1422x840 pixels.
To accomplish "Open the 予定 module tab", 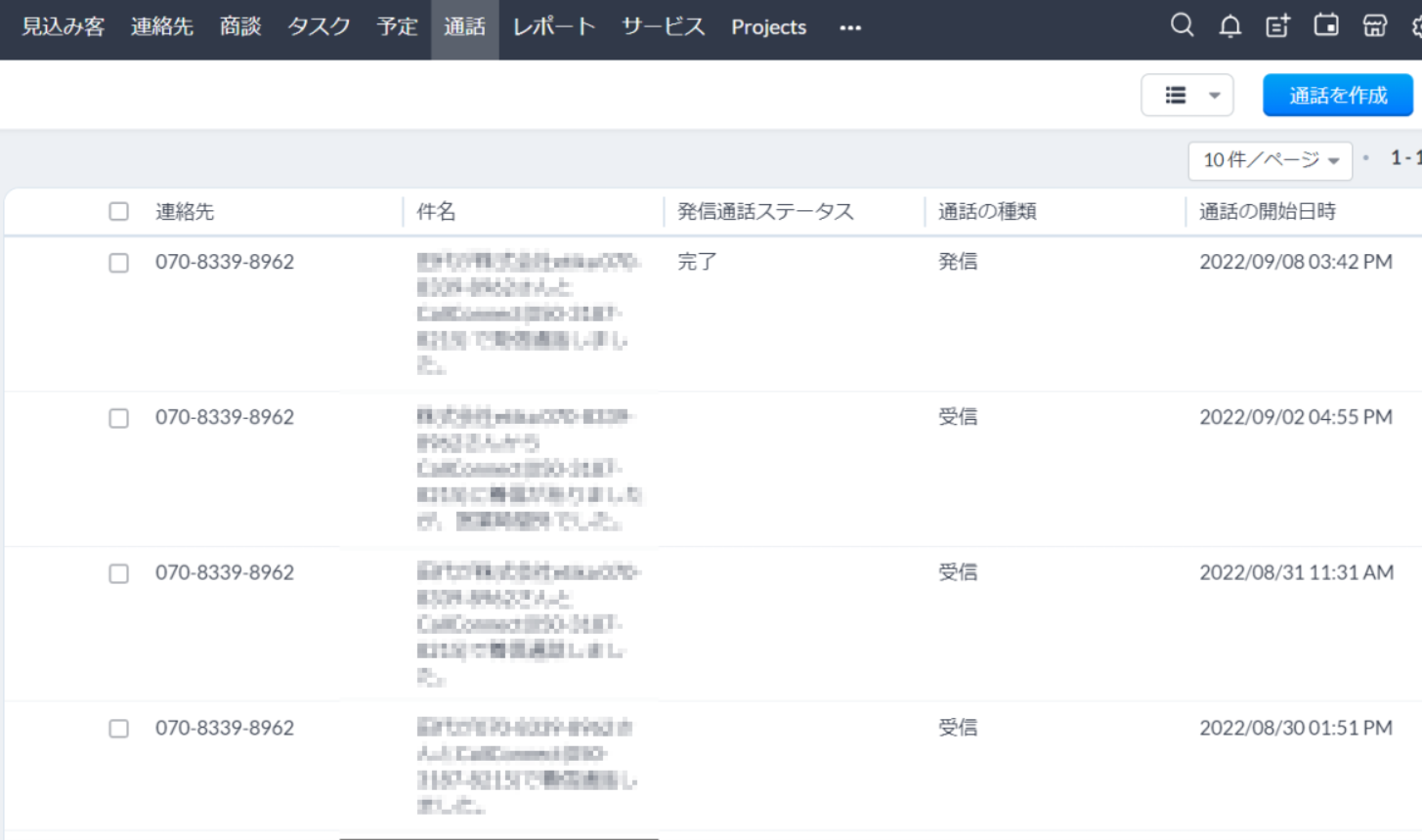I will 397,27.
